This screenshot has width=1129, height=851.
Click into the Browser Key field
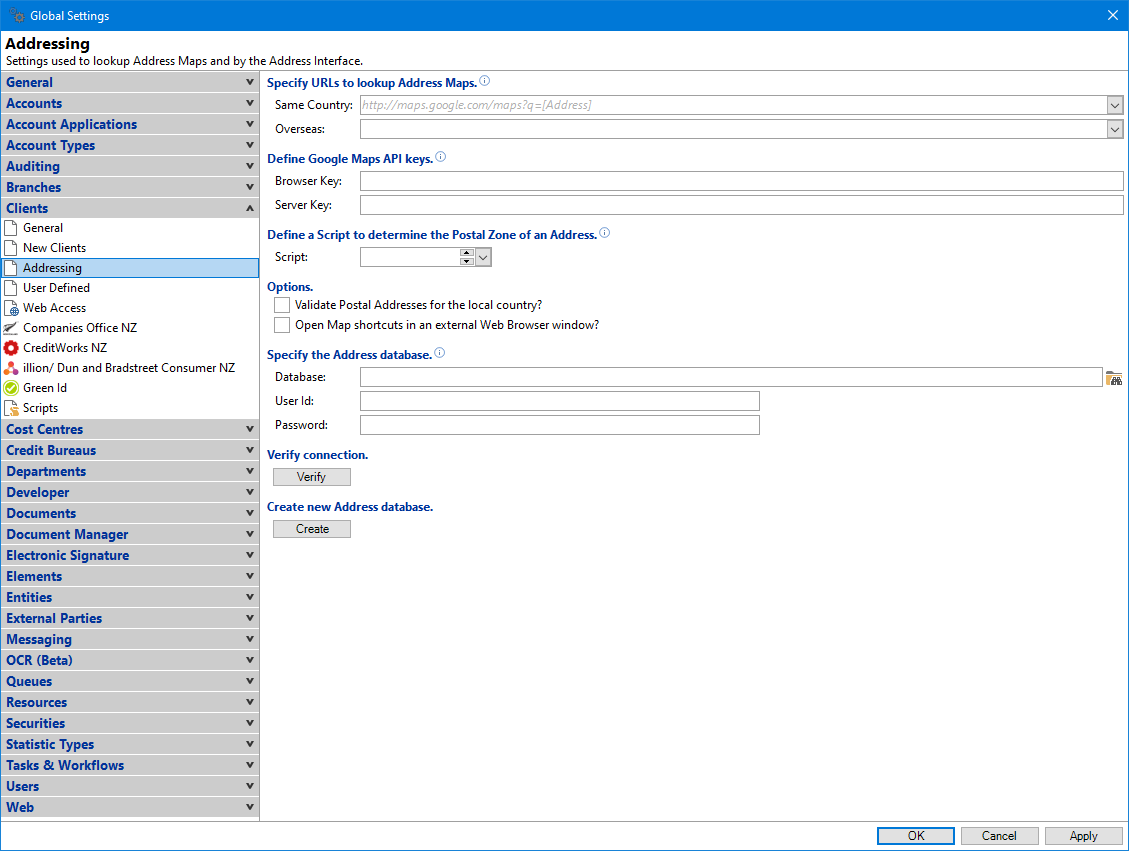tap(741, 181)
